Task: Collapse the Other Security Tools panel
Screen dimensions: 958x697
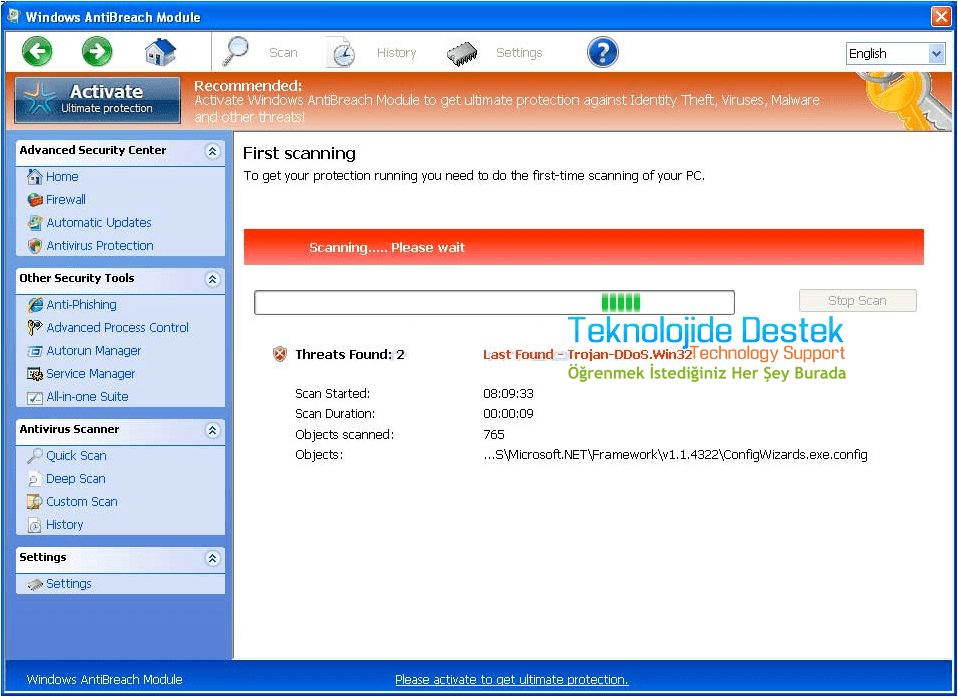Action: pyautogui.click(x=212, y=279)
